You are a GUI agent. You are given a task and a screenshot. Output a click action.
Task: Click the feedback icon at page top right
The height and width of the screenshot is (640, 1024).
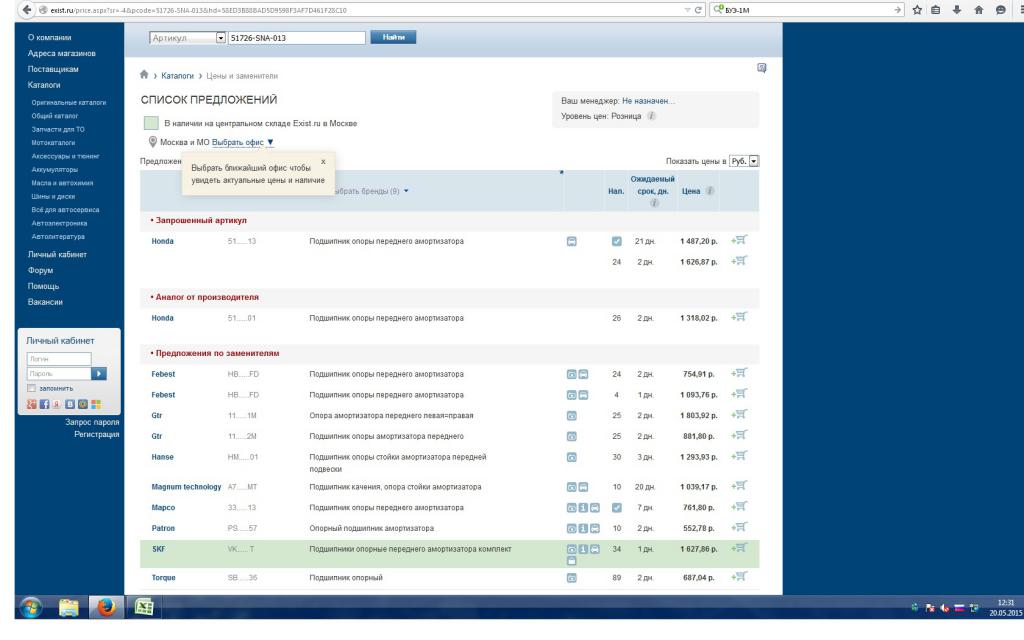tap(761, 68)
